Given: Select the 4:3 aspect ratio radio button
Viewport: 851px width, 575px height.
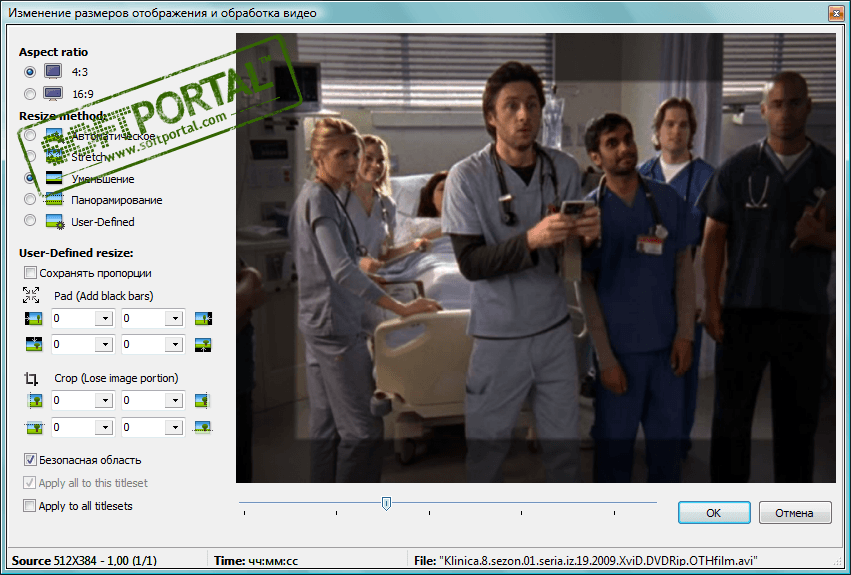Looking at the screenshot, I should pyautogui.click(x=30, y=72).
